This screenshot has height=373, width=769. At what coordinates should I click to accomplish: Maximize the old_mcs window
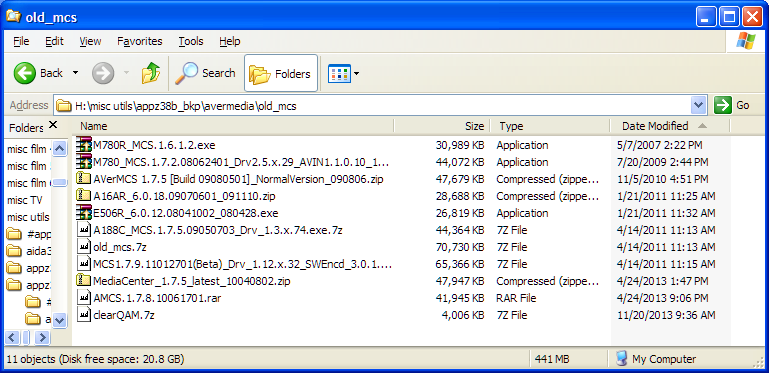pos(729,18)
